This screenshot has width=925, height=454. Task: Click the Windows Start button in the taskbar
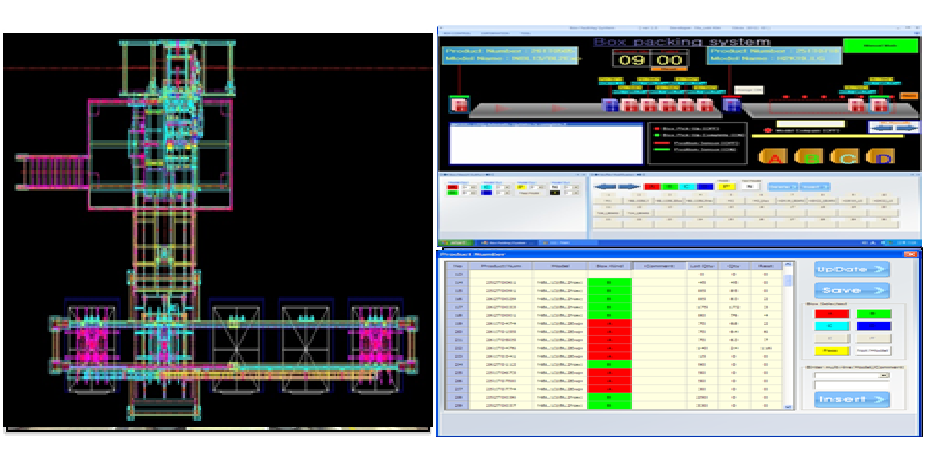point(457,242)
